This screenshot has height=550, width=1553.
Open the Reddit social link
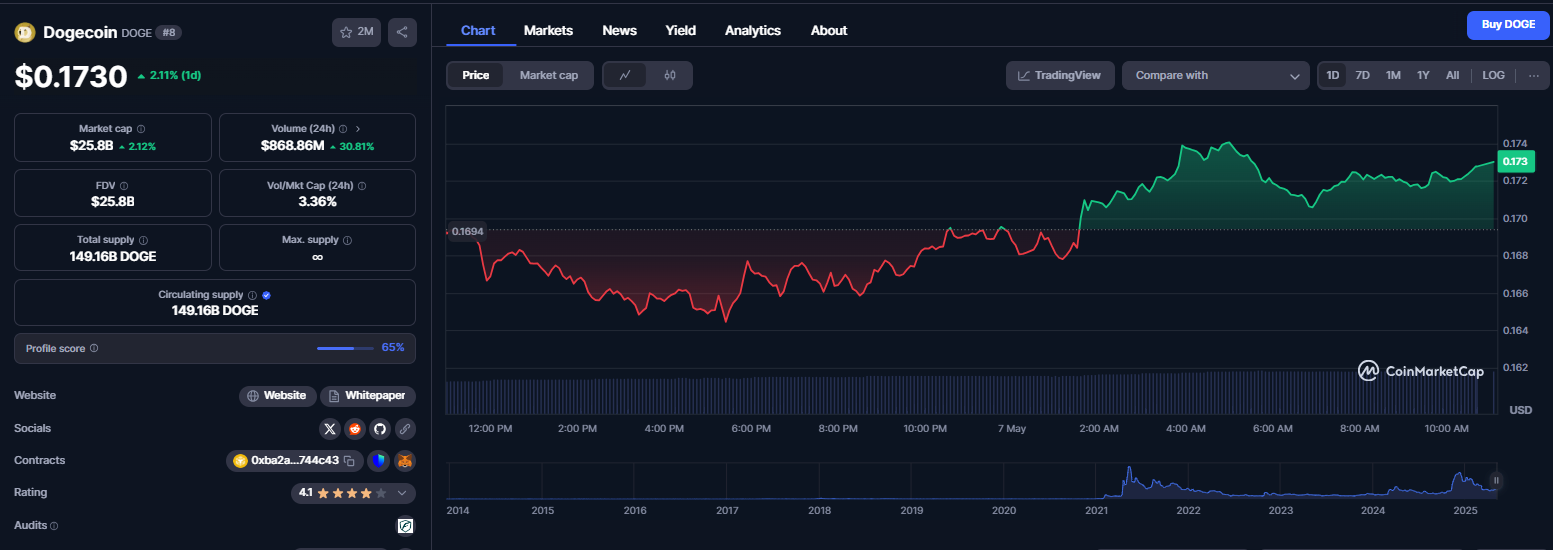click(x=355, y=429)
